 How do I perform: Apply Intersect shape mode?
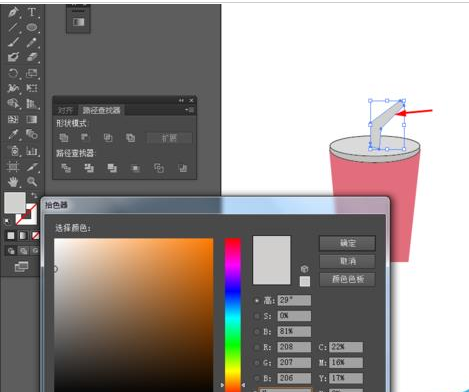pyautogui.click(x=108, y=137)
